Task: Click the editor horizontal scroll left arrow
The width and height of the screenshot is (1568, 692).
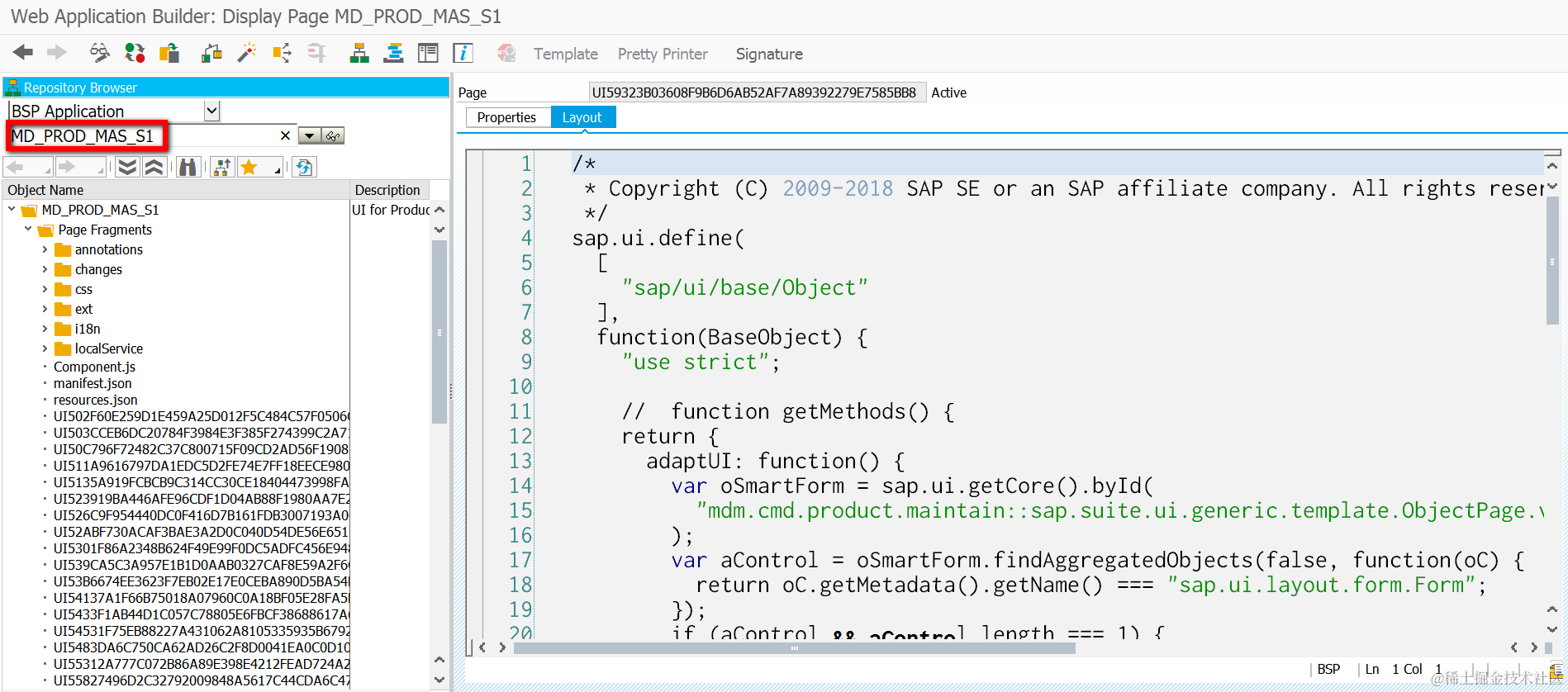Action: [x=482, y=647]
